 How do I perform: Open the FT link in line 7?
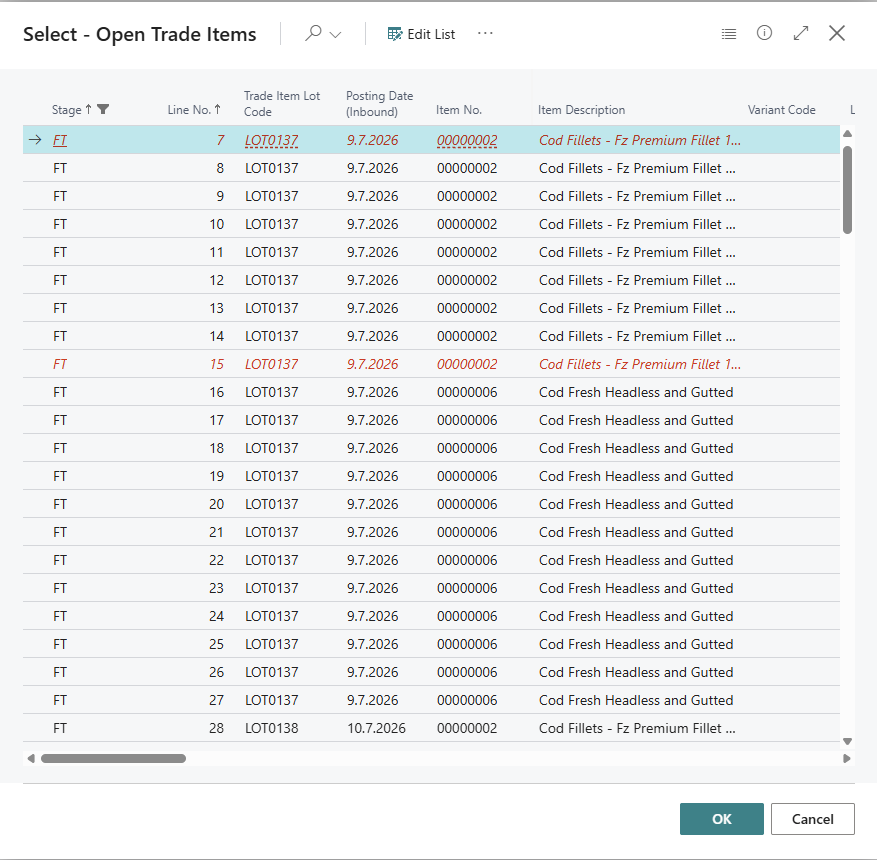click(60, 140)
